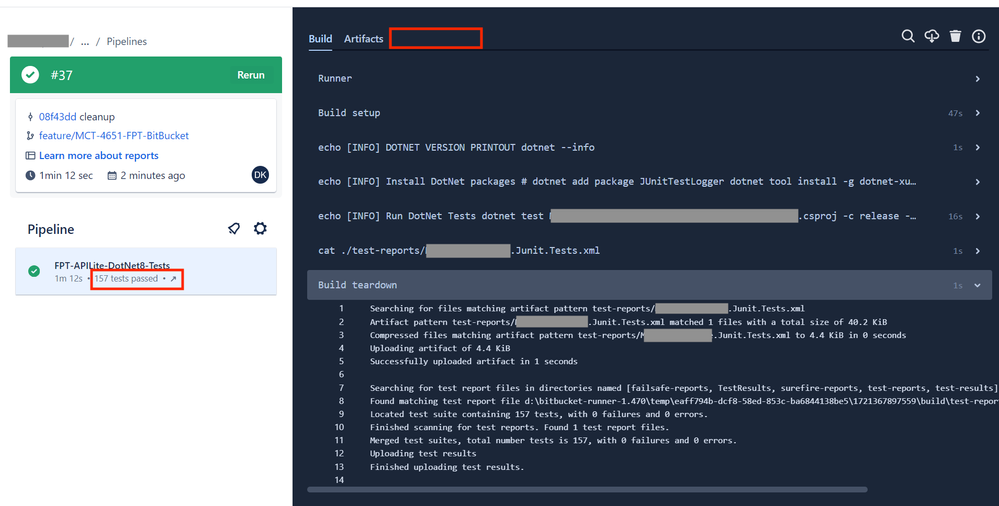Click the reports icon beside Learn more
Screen dimensions: 999x506
[x=30, y=155]
